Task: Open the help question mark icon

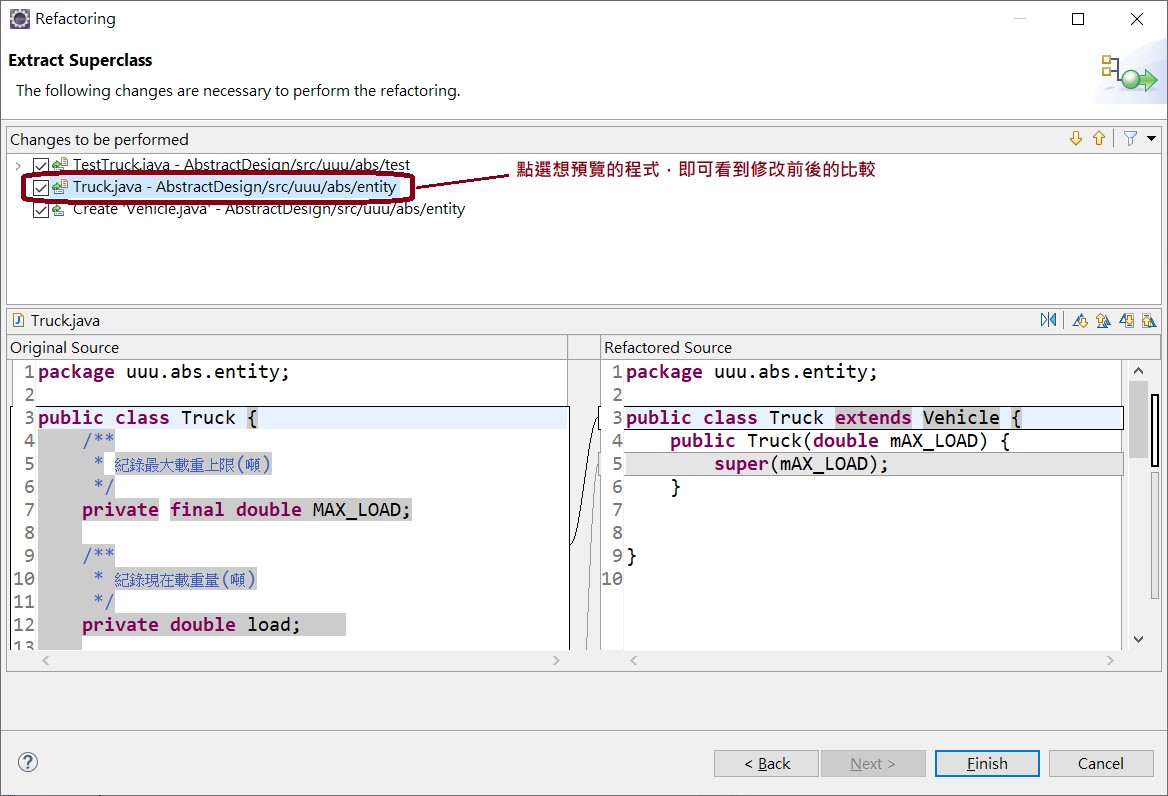Action: pyautogui.click(x=28, y=763)
